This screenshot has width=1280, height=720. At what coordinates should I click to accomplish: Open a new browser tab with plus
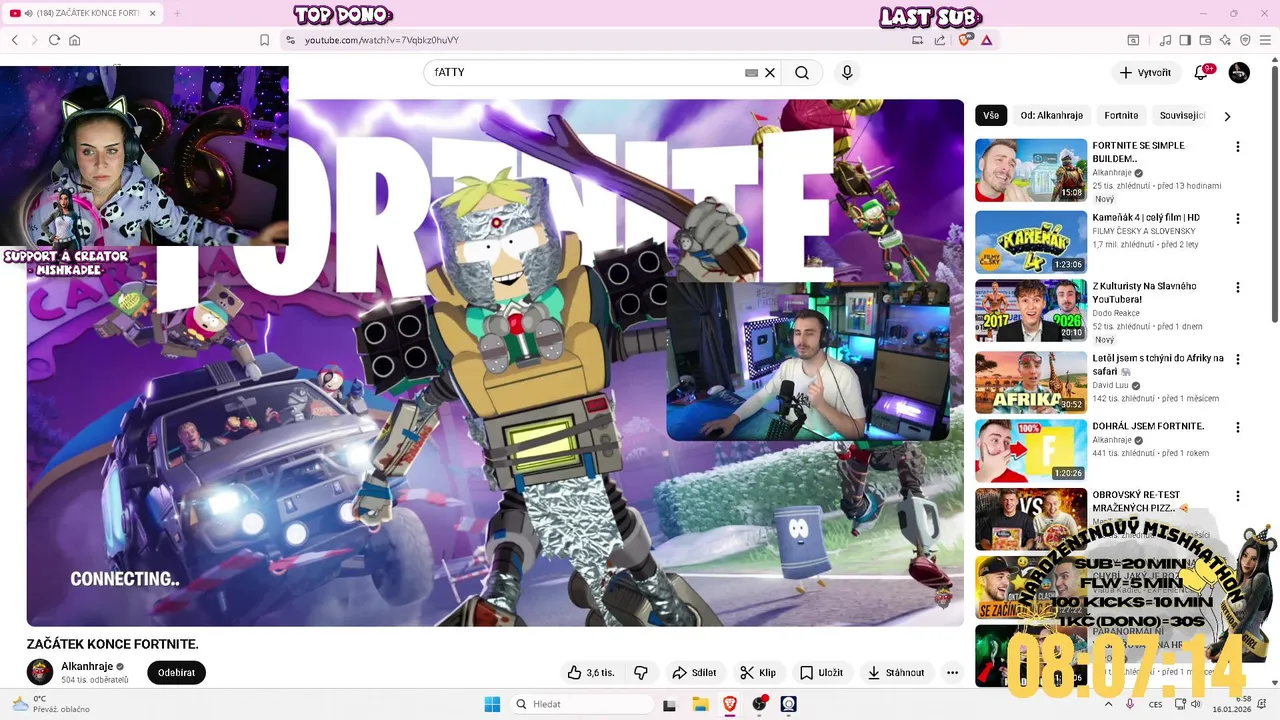[x=177, y=13]
